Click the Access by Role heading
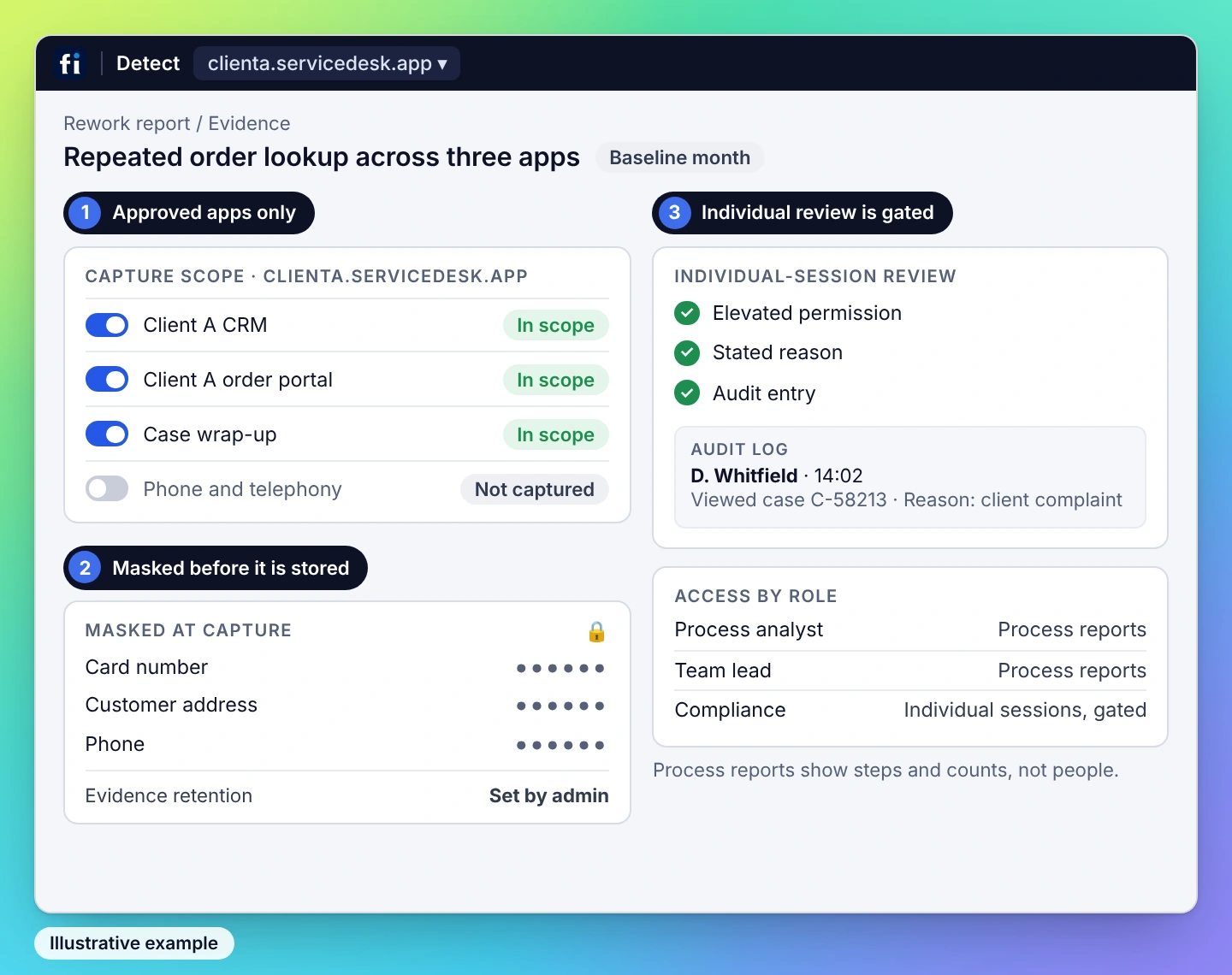 (x=755, y=596)
